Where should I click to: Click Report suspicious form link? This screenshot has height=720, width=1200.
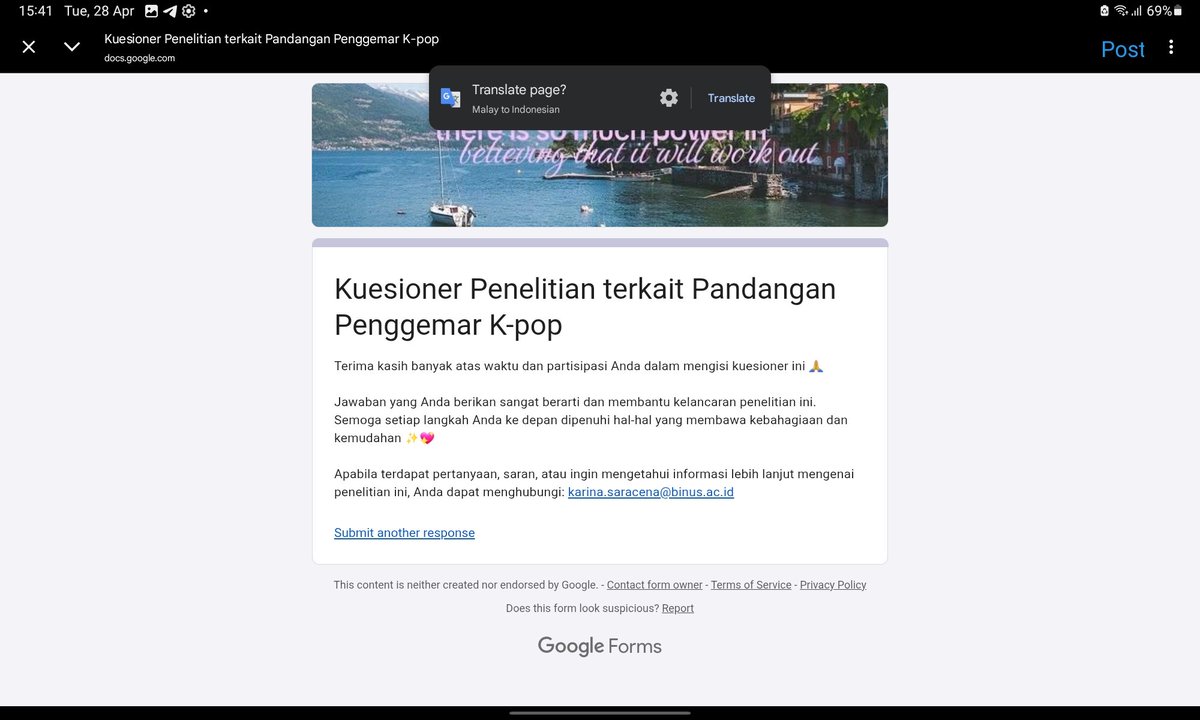678,608
